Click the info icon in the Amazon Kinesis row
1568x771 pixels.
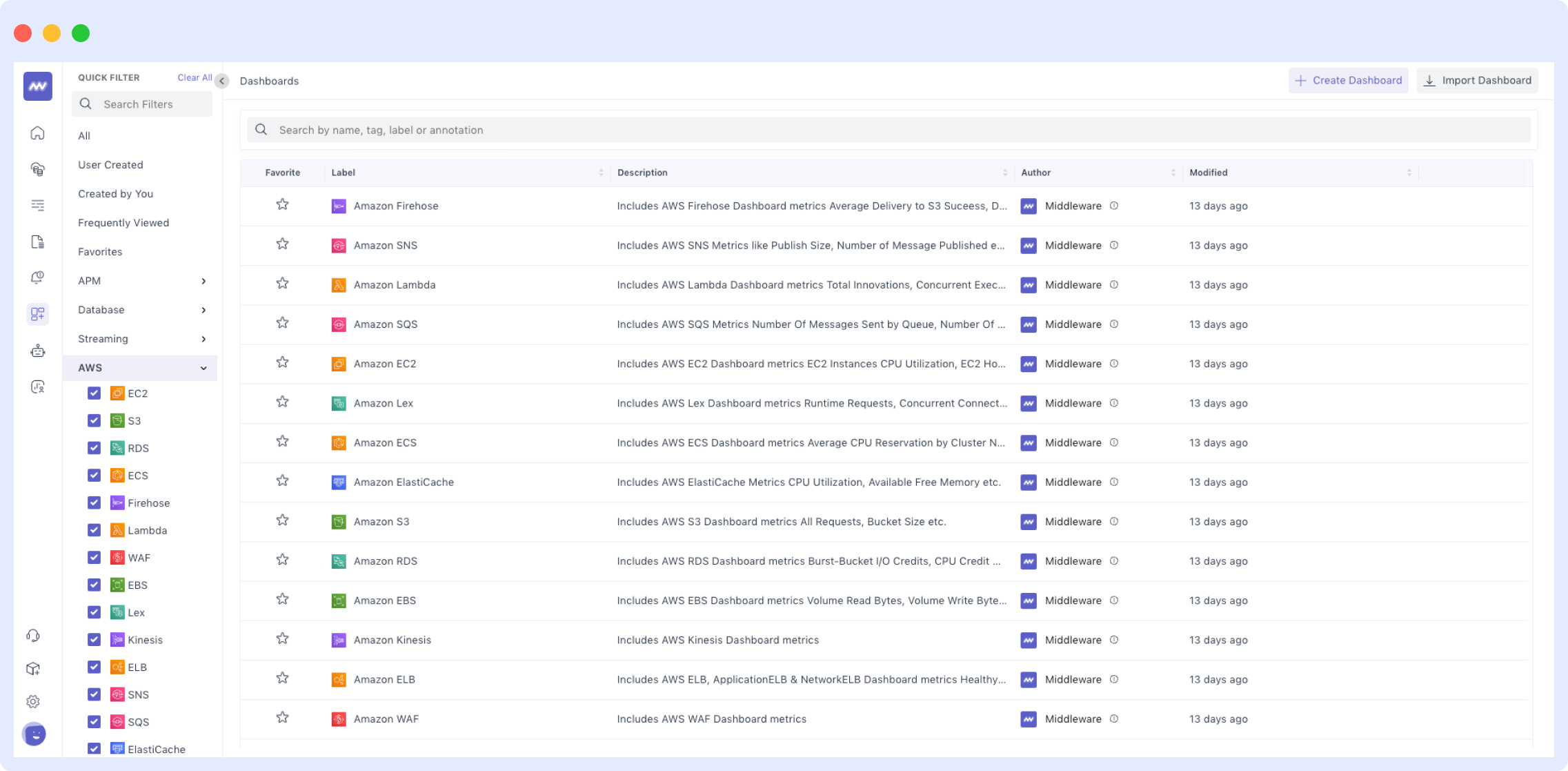[1114, 640]
